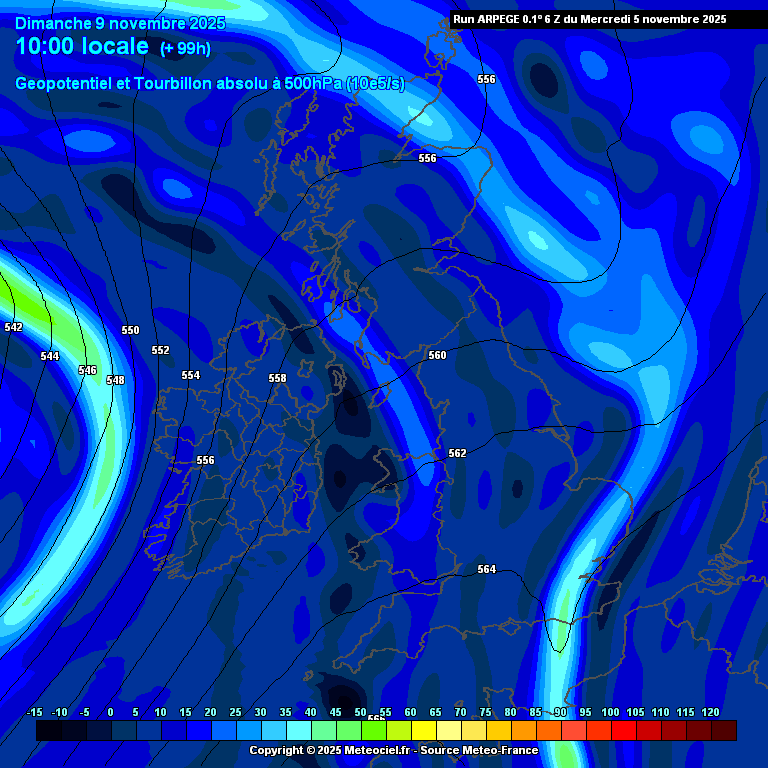Click the 542 geopotential contour label
Viewport: 768px width, 768px height.
coord(13,327)
